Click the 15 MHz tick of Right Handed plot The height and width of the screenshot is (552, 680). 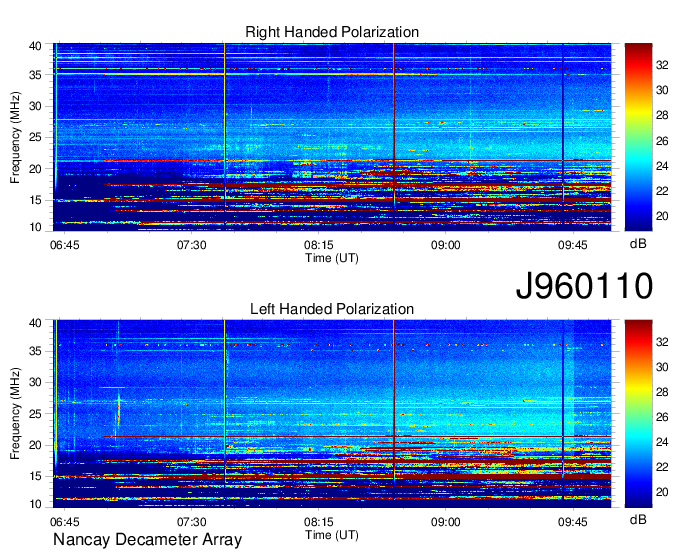pos(35,200)
